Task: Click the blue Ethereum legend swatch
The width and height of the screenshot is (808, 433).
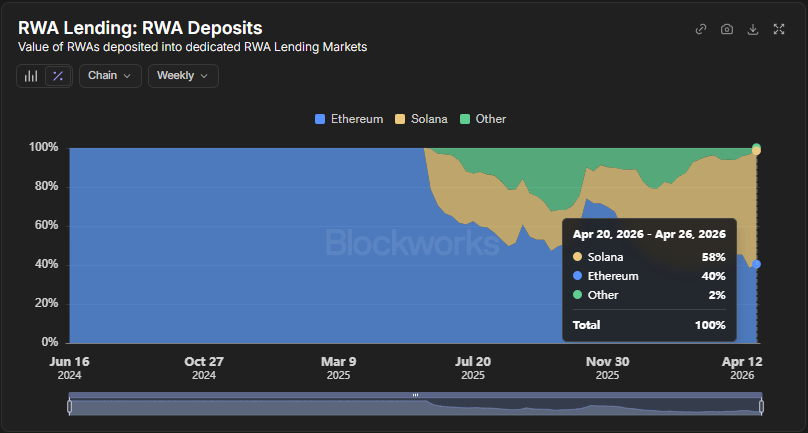Action: 320,119
